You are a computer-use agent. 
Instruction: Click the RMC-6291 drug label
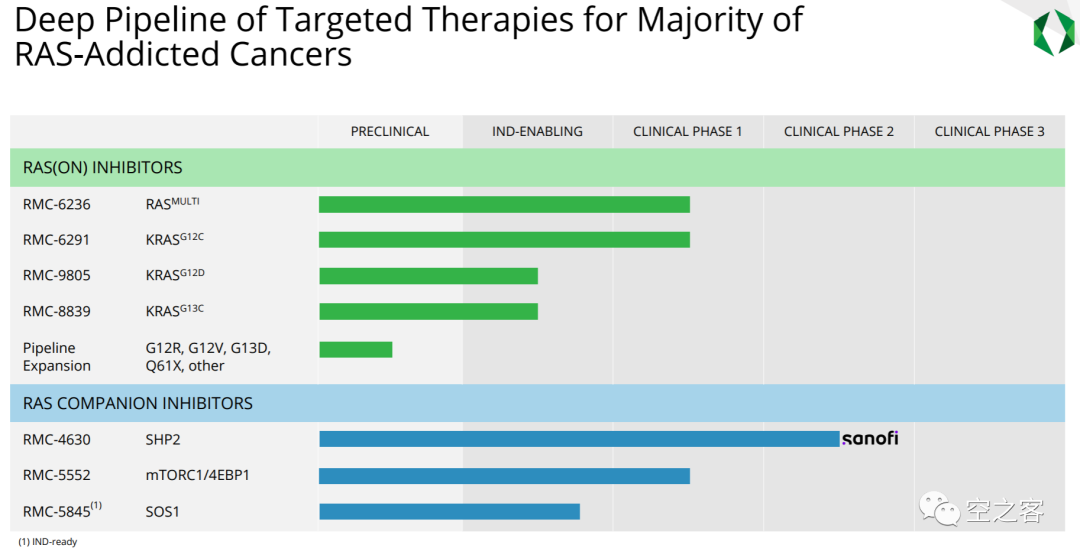57,240
